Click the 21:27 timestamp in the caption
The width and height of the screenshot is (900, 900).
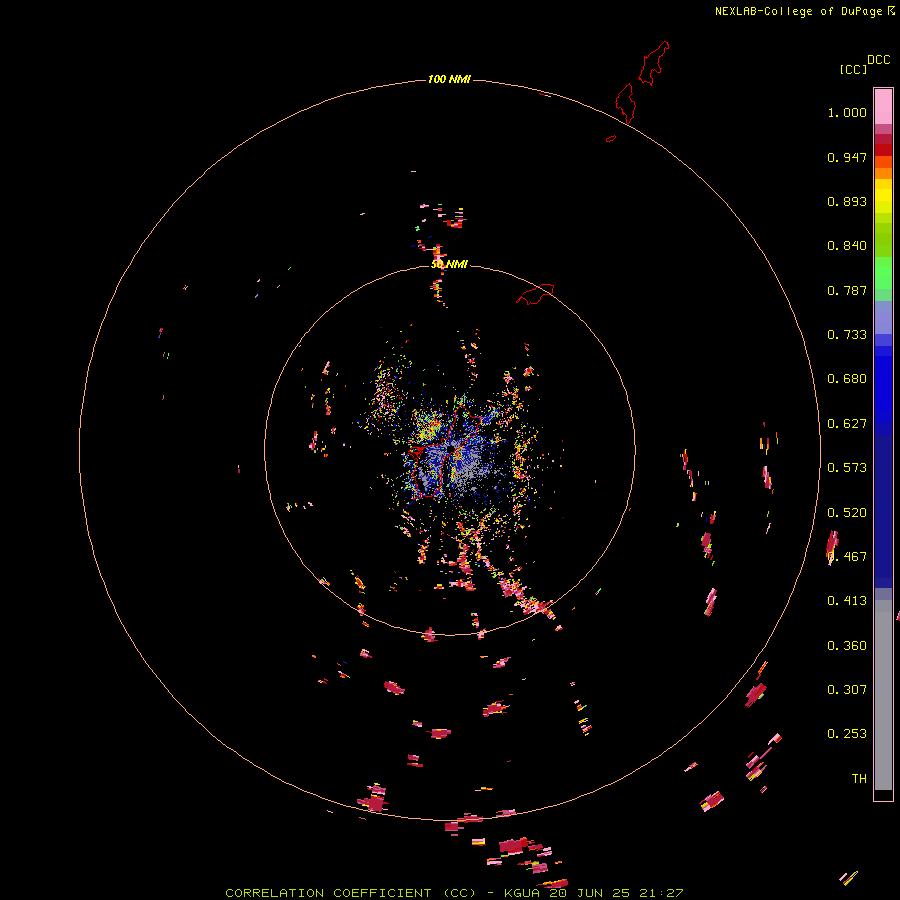[x=662, y=893]
